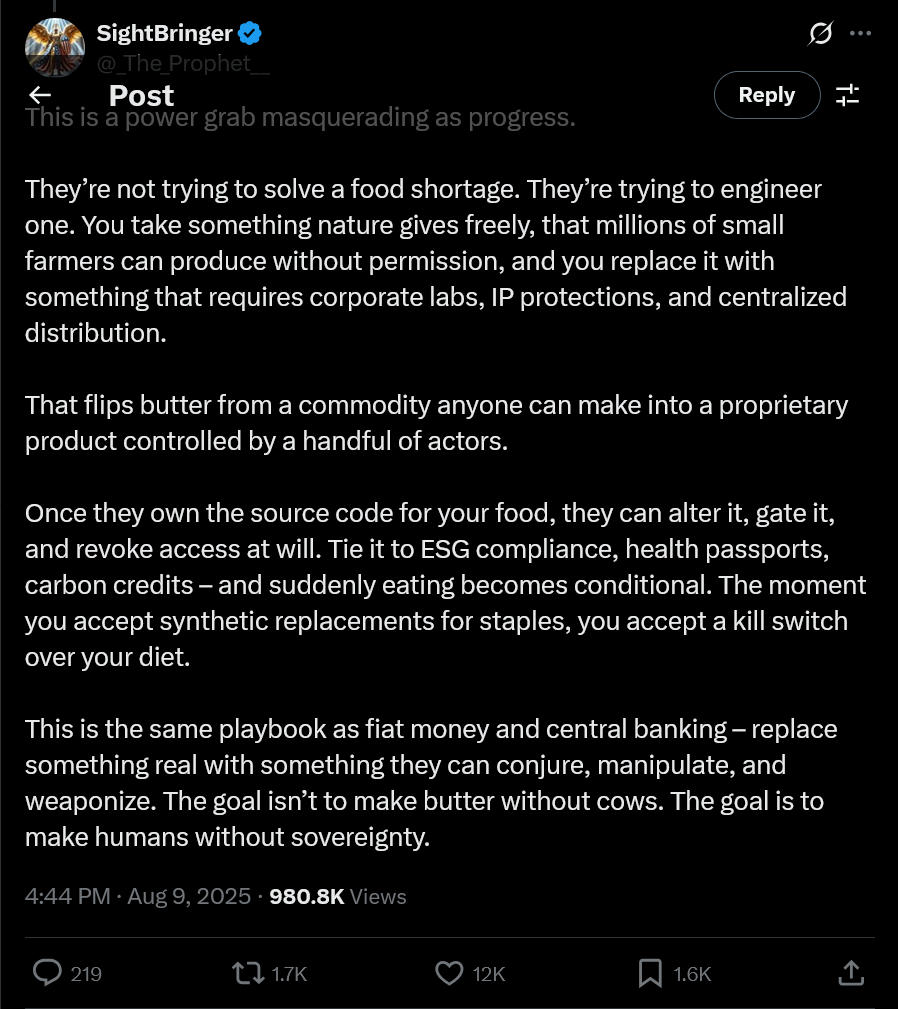Image resolution: width=898 pixels, height=1009 pixels.
Task: Click the reply speech bubble icon
Action: (49, 972)
